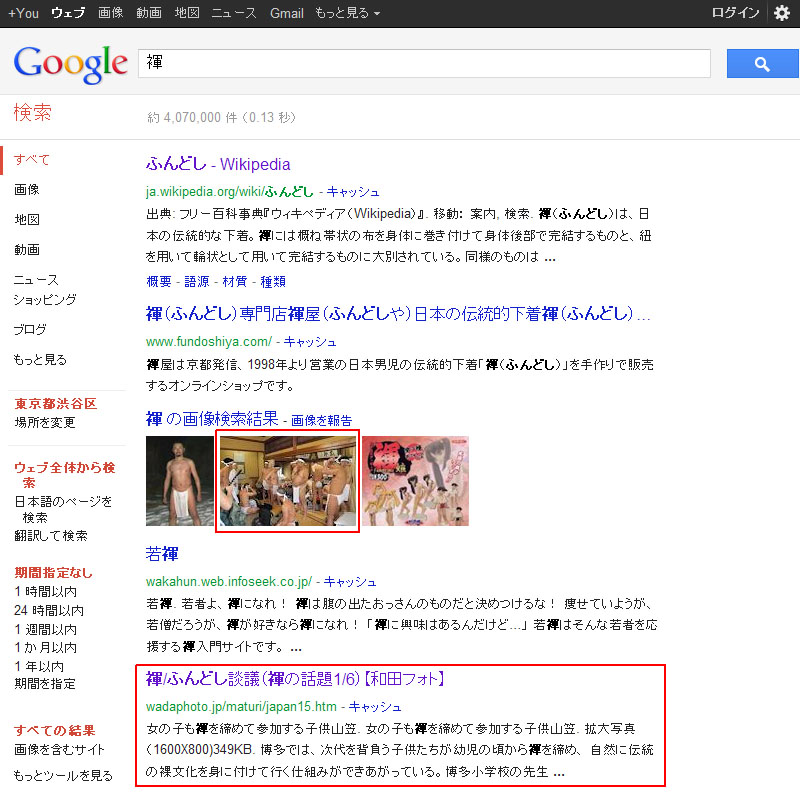The image size is (800, 800).
Task: Open the first image result thumbnail
Action: 180,481
